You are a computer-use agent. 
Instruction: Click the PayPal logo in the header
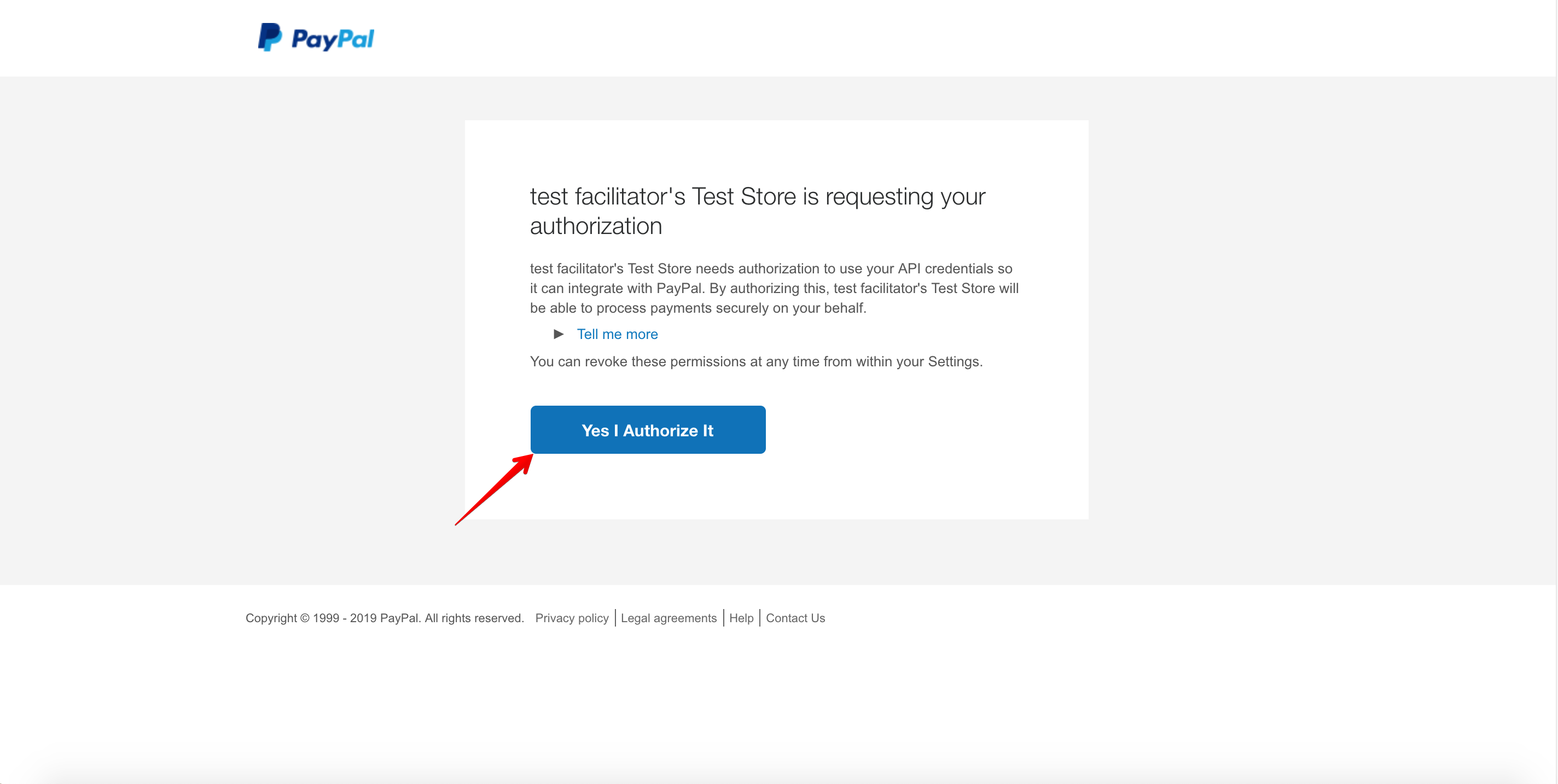click(x=316, y=38)
